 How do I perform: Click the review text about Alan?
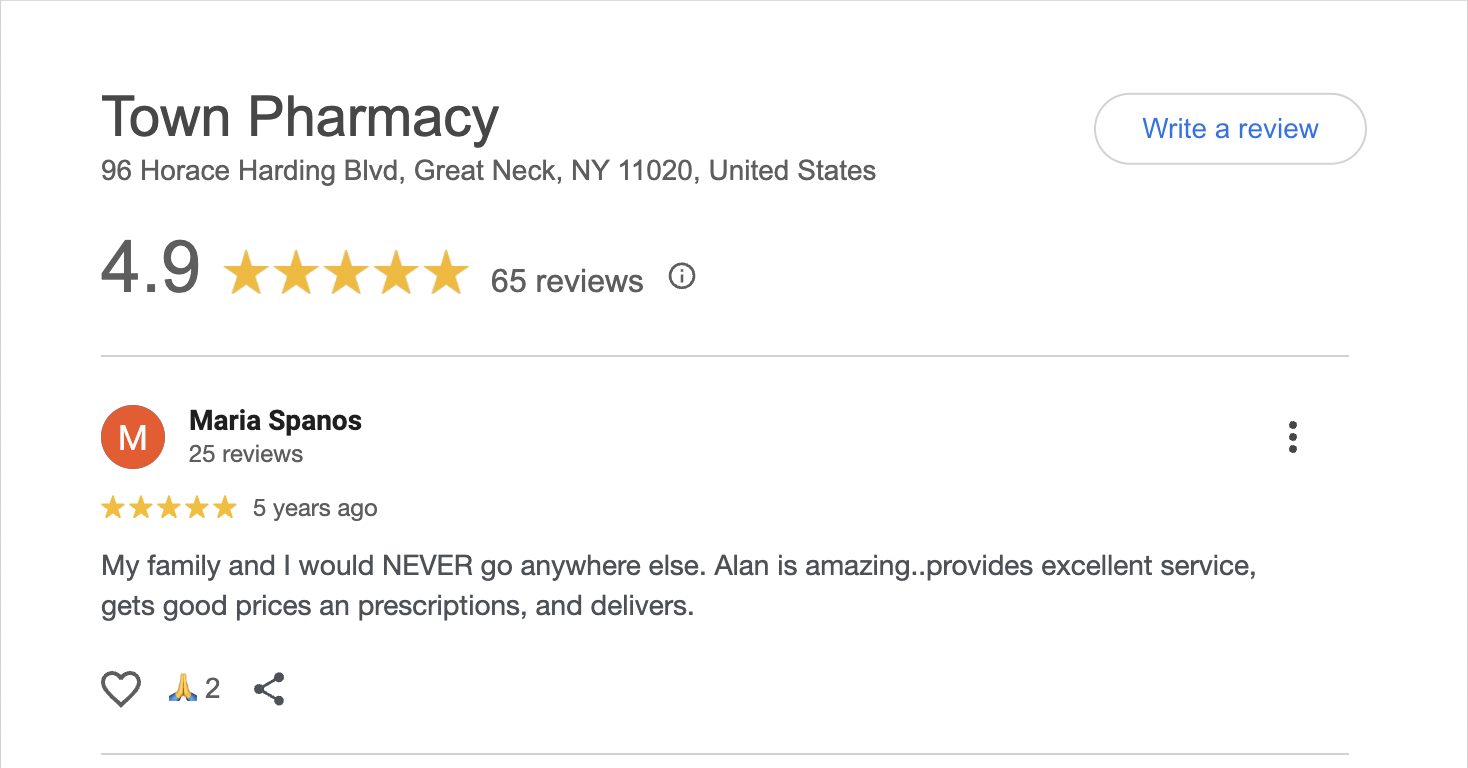pos(678,586)
